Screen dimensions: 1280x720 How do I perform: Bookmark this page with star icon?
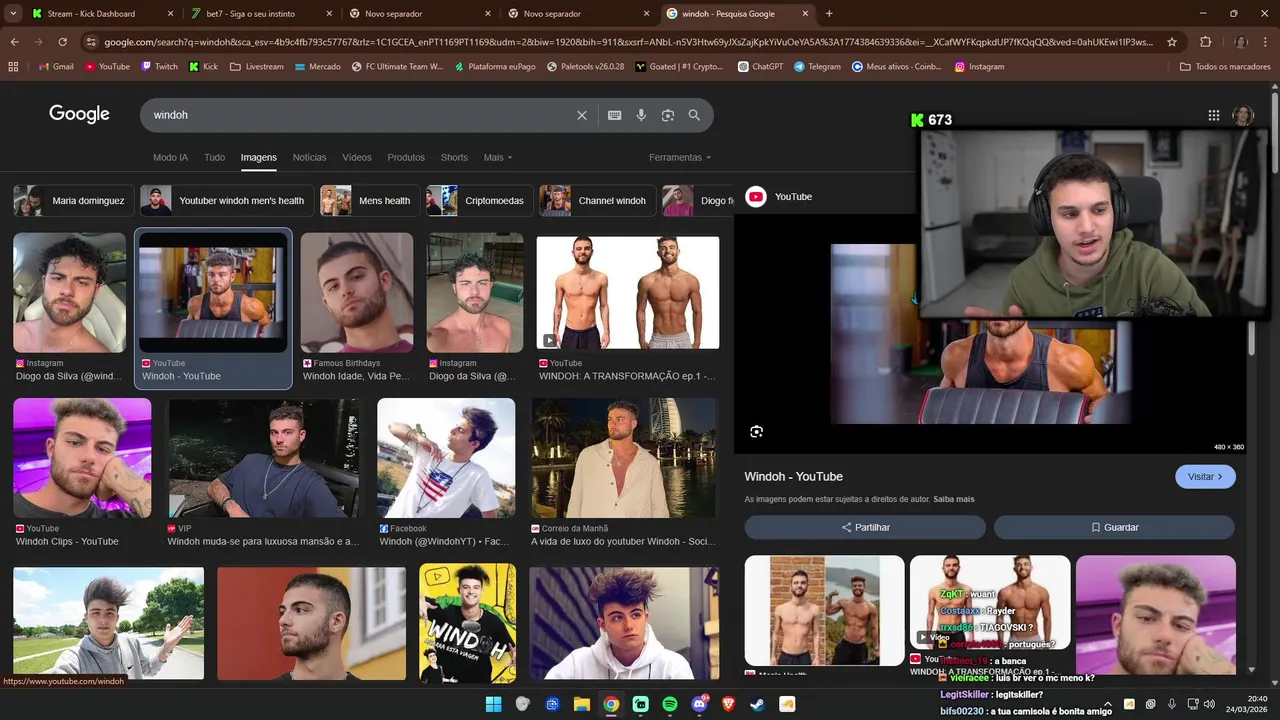tap(1172, 42)
